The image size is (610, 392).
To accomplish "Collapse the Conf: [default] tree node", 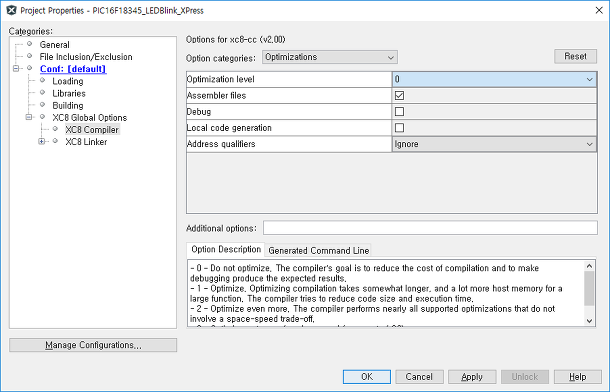I will pyautogui.click(x=16, y=69).
